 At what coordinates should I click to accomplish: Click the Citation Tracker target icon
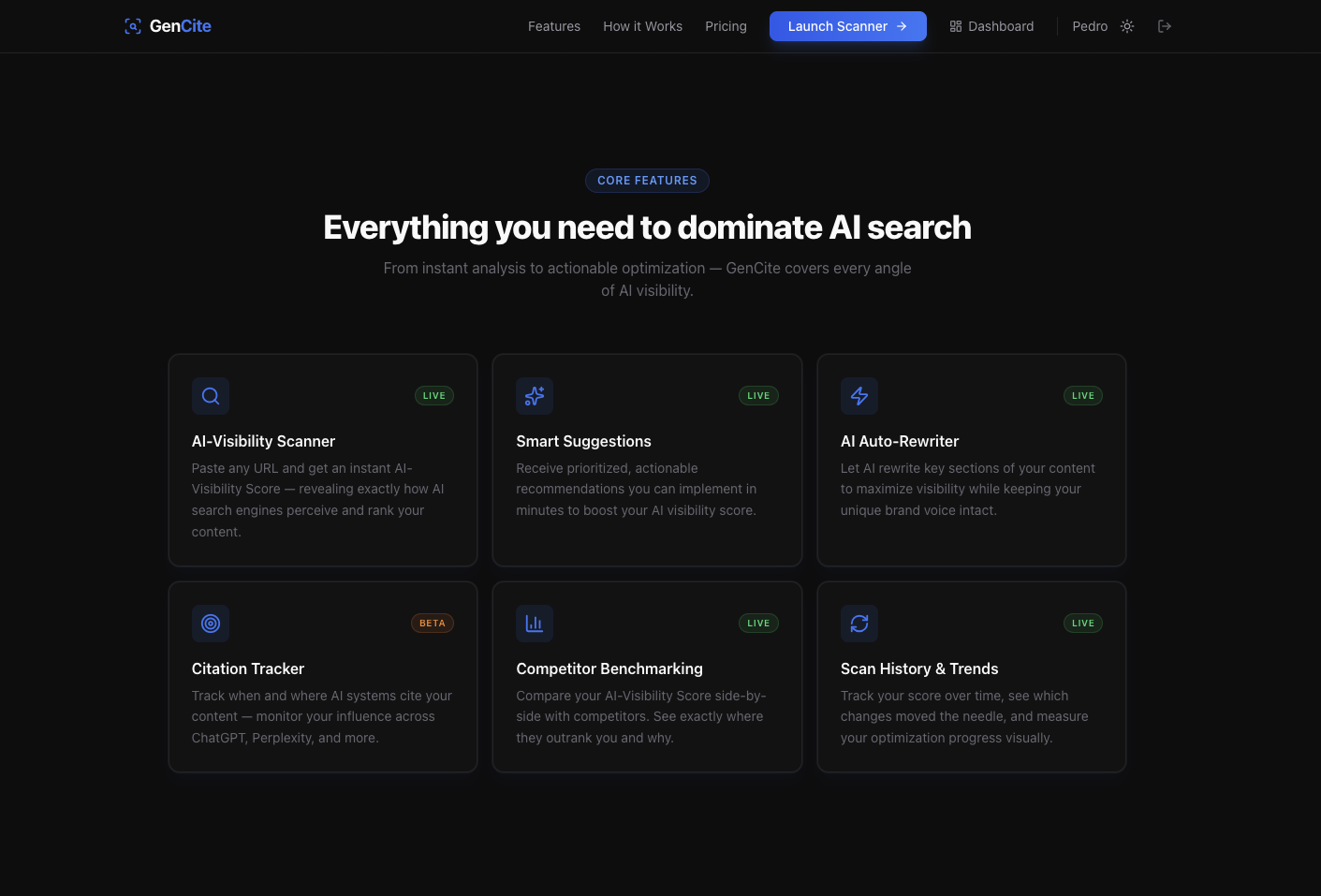[211, 624]
